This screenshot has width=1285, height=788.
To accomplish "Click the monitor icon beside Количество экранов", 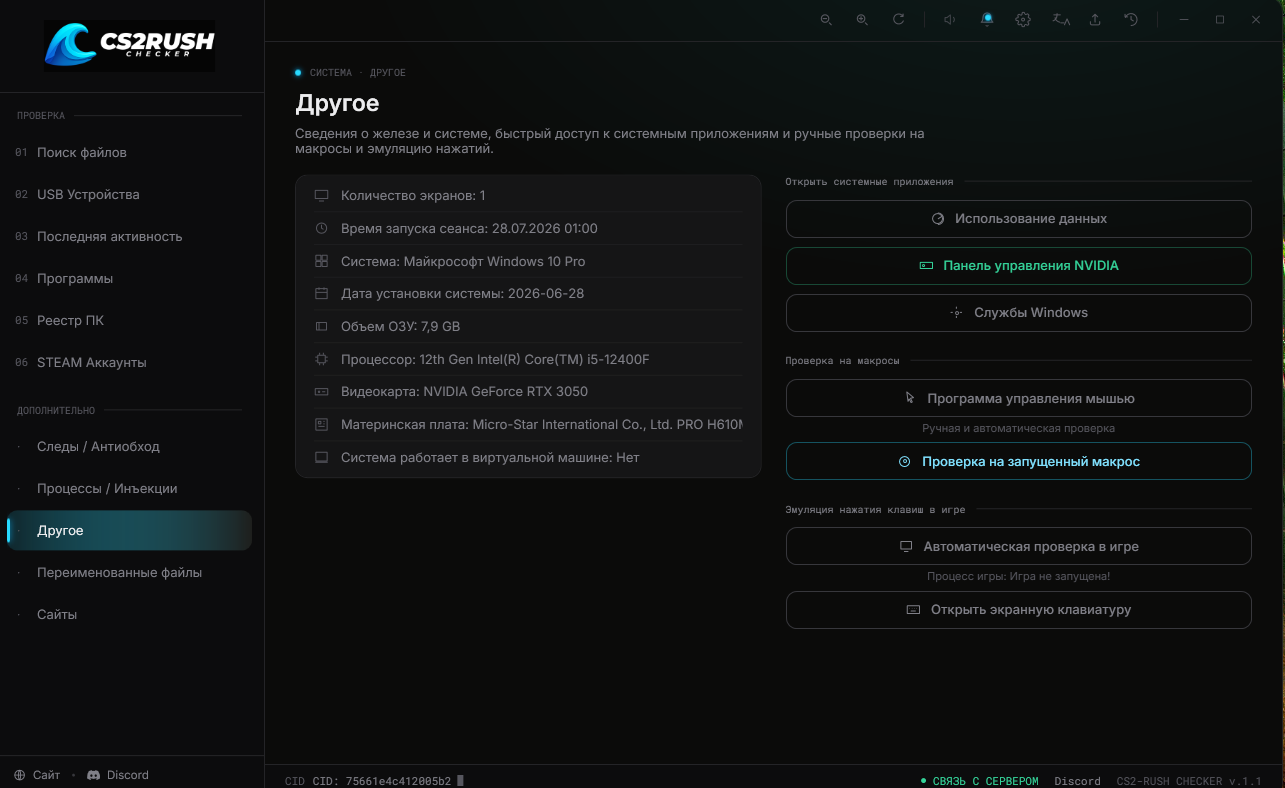I will (321, 196).
